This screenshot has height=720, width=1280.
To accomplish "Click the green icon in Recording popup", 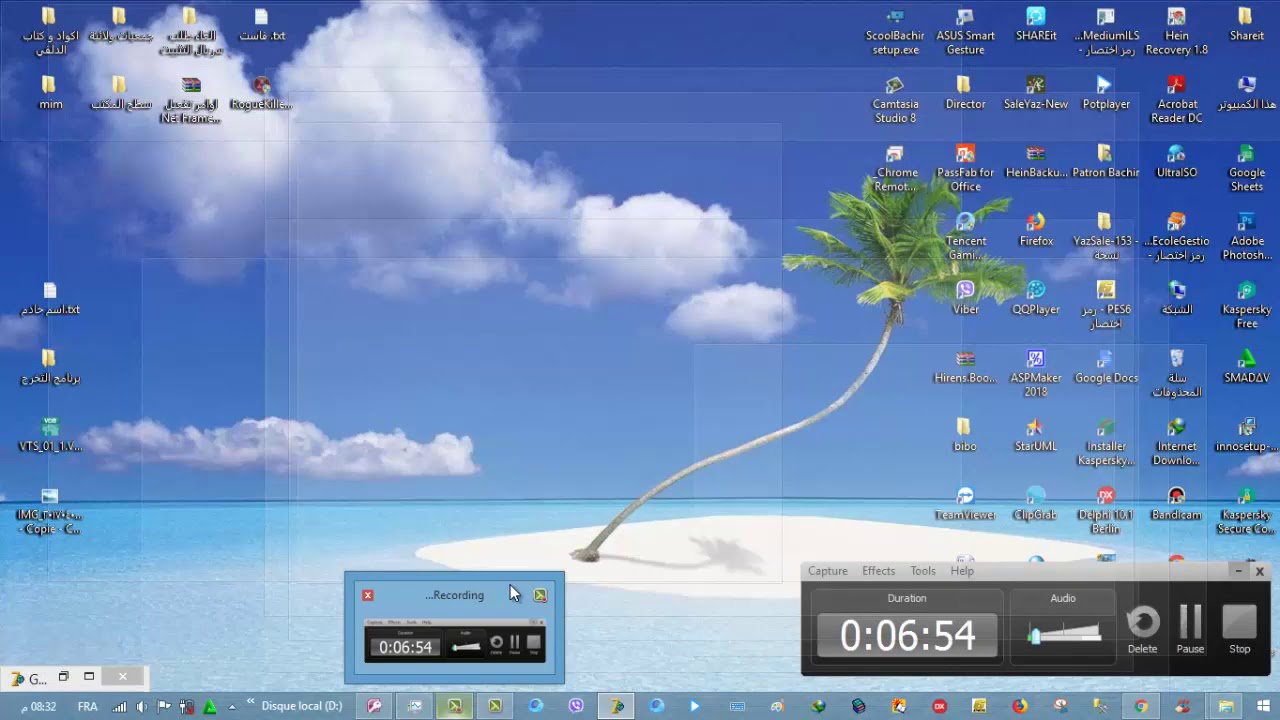I will tap(540, 595).
